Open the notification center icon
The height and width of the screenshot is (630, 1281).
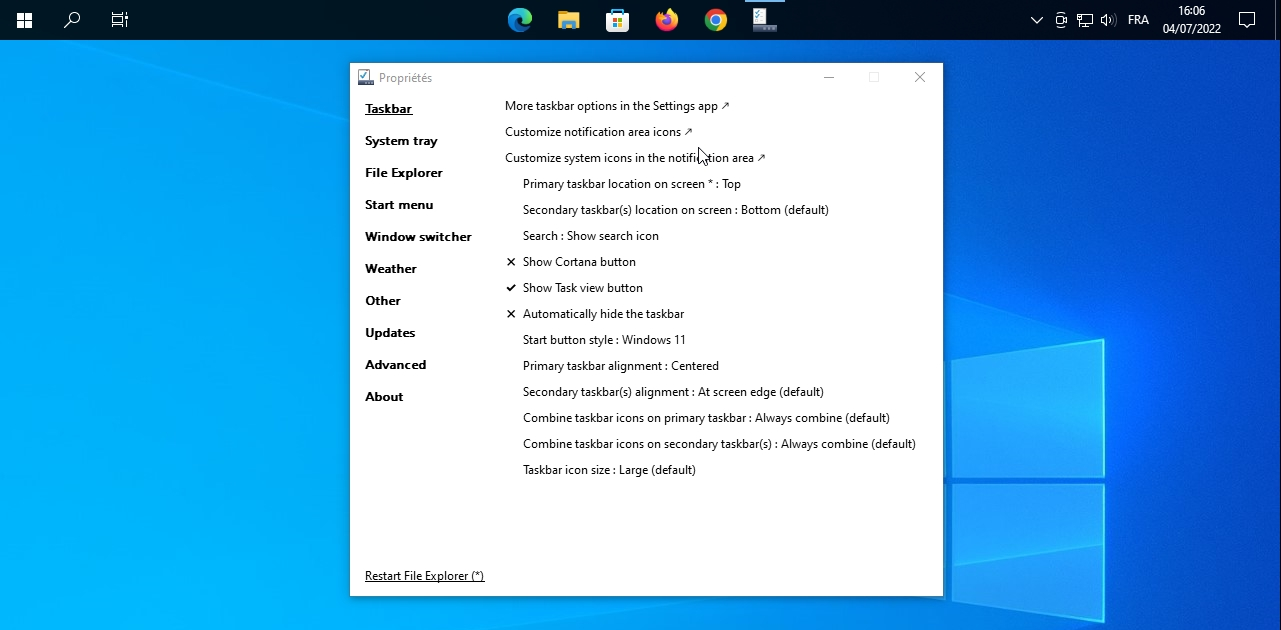pyautogui.click(x=1247, y=20)
